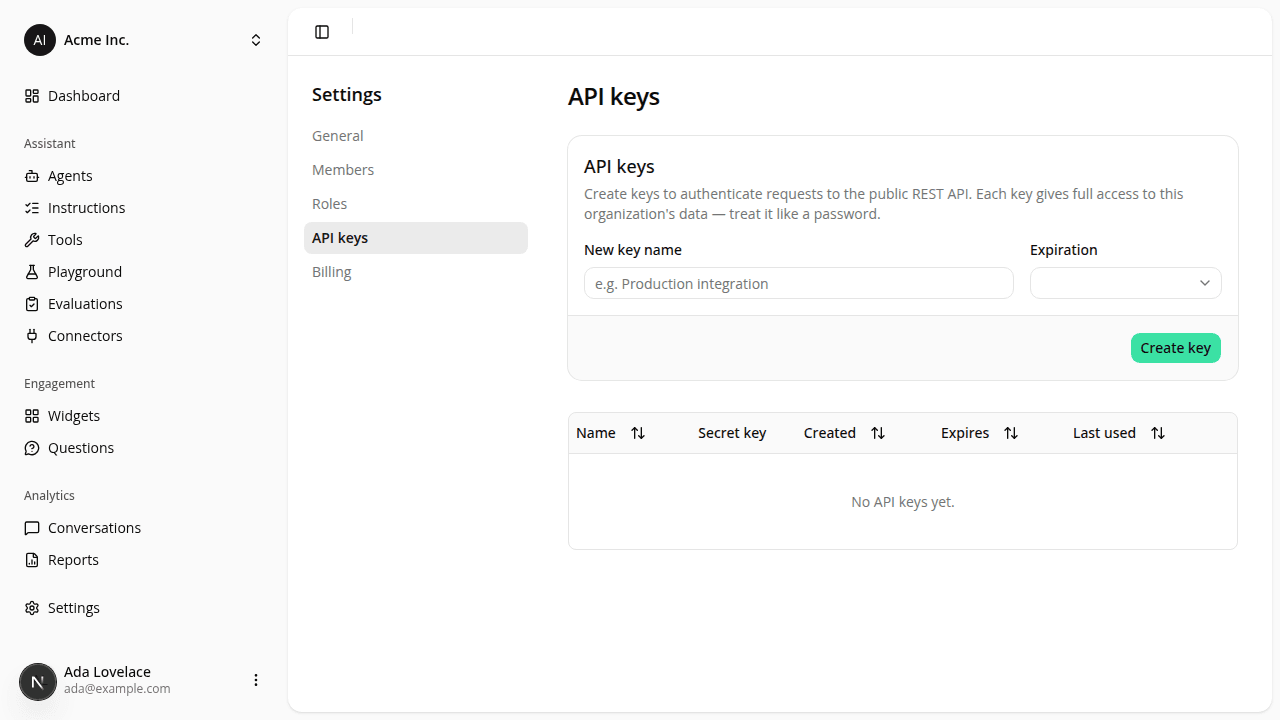
Task: Open user menu three-dots icon
Action: pos(256,680)
